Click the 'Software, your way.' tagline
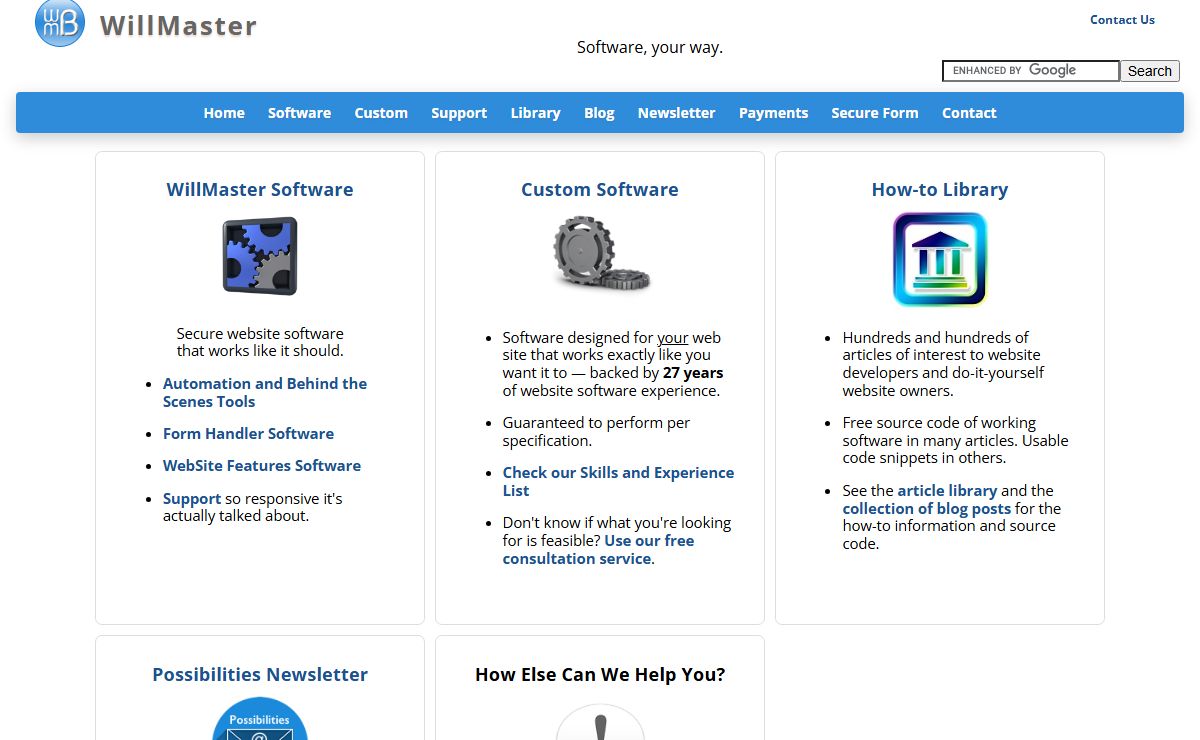Viewport: 1200px width, 740px height. pos(650,47)
